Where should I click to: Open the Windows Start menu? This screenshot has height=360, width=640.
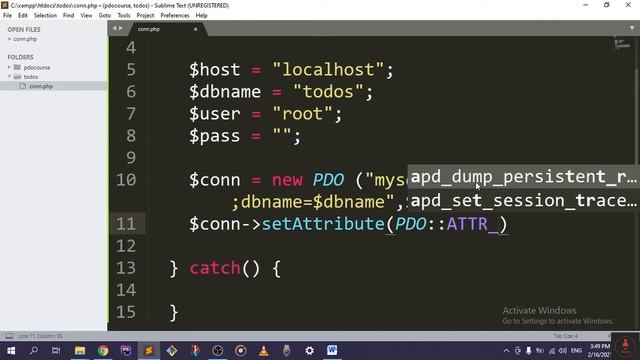11,351
